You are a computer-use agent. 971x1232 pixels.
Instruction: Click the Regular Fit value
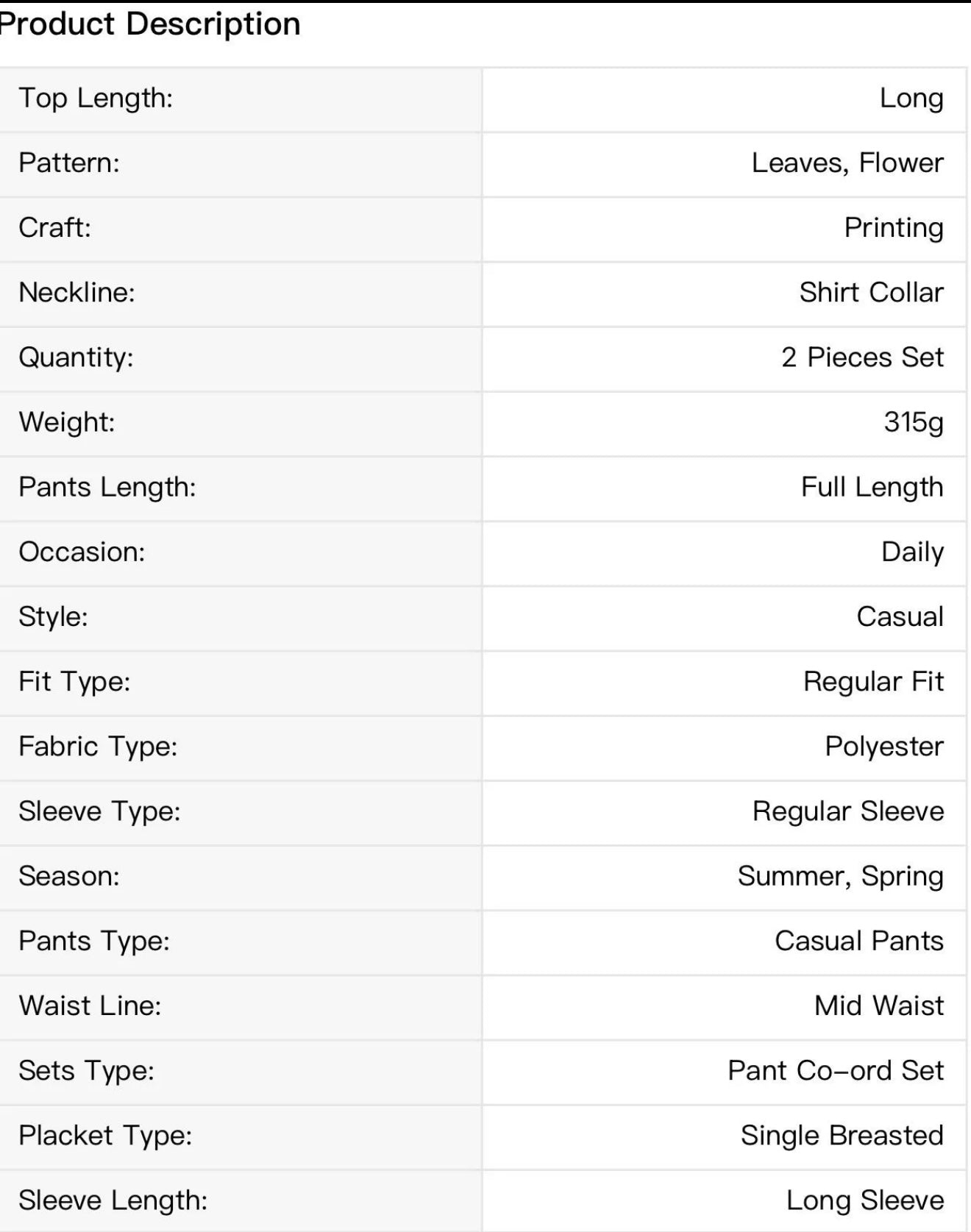click(873, 681)
